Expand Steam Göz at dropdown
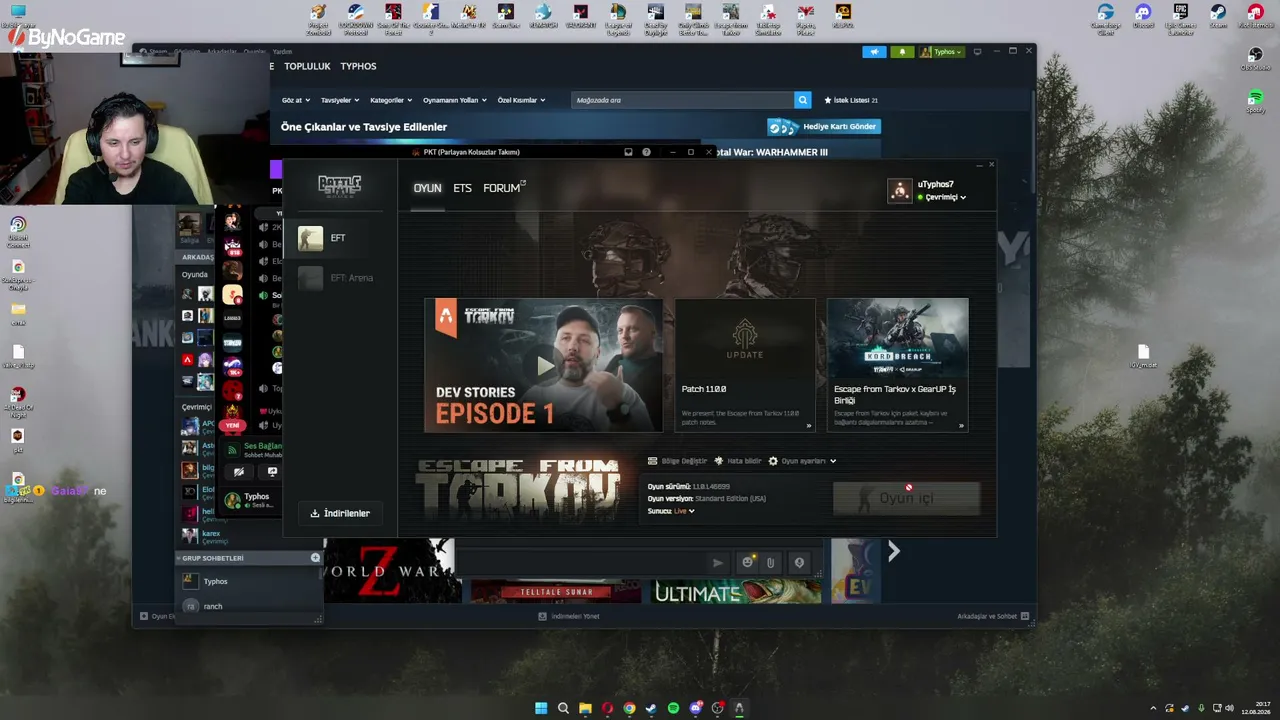The width and height of the screenshot is (1280, 720). [296, 100]
